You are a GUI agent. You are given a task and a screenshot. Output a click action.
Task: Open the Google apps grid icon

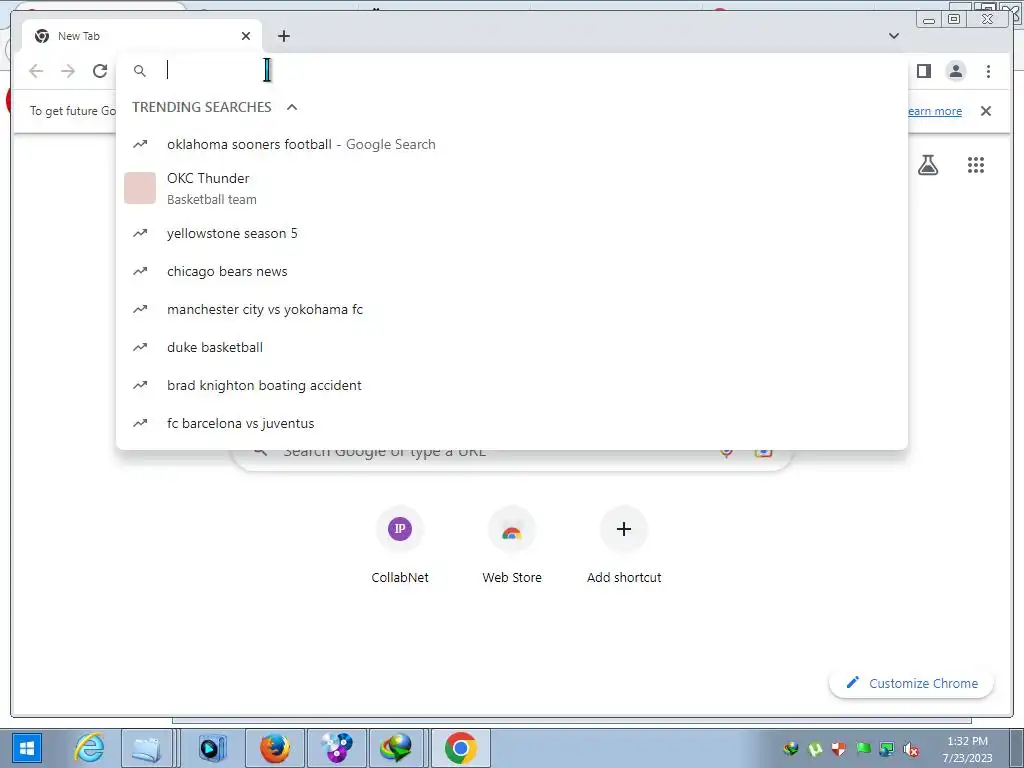(976, 165)
